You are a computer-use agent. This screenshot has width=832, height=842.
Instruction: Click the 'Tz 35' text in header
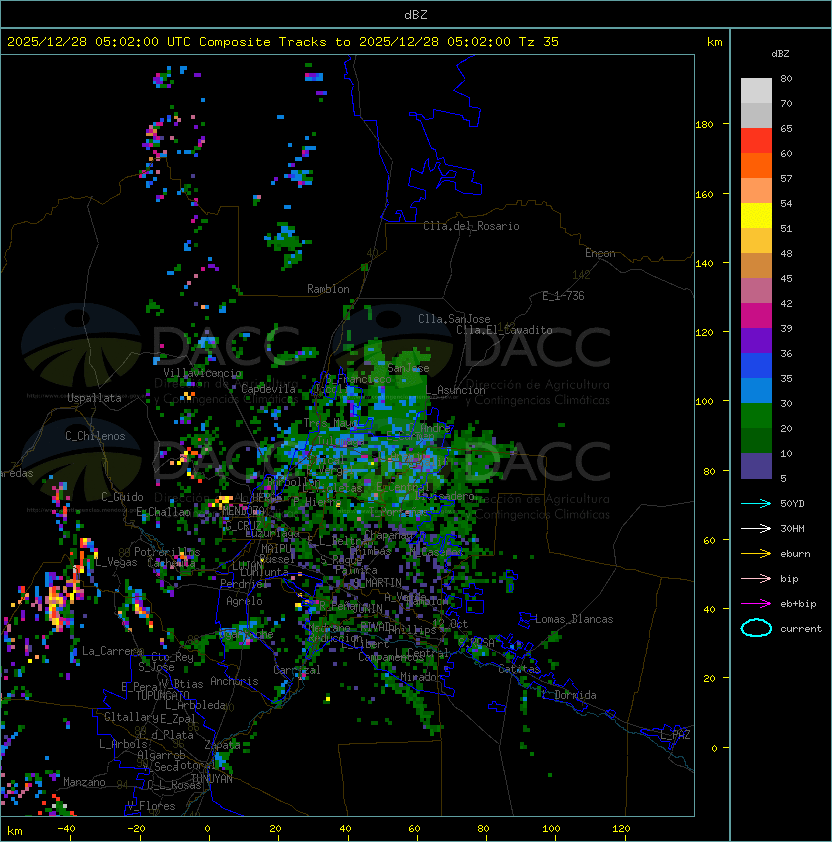539,42
